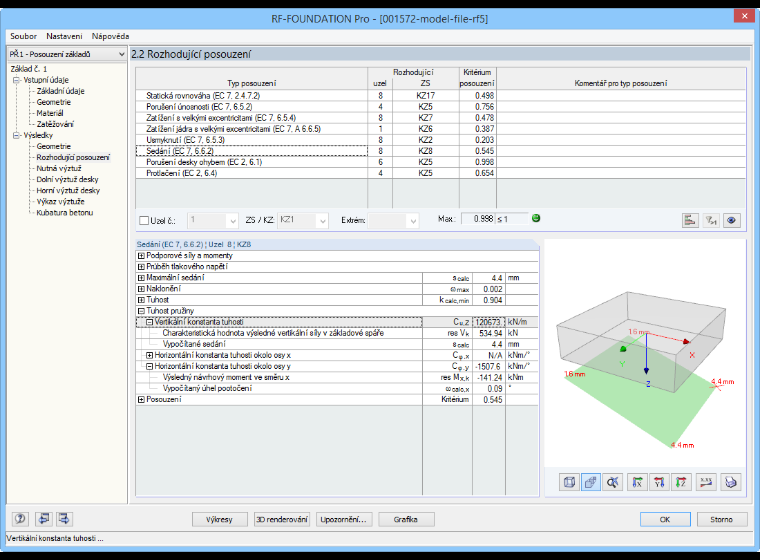
Task: Toggle wireframe view of the foundation
Action: coord(569,482)
